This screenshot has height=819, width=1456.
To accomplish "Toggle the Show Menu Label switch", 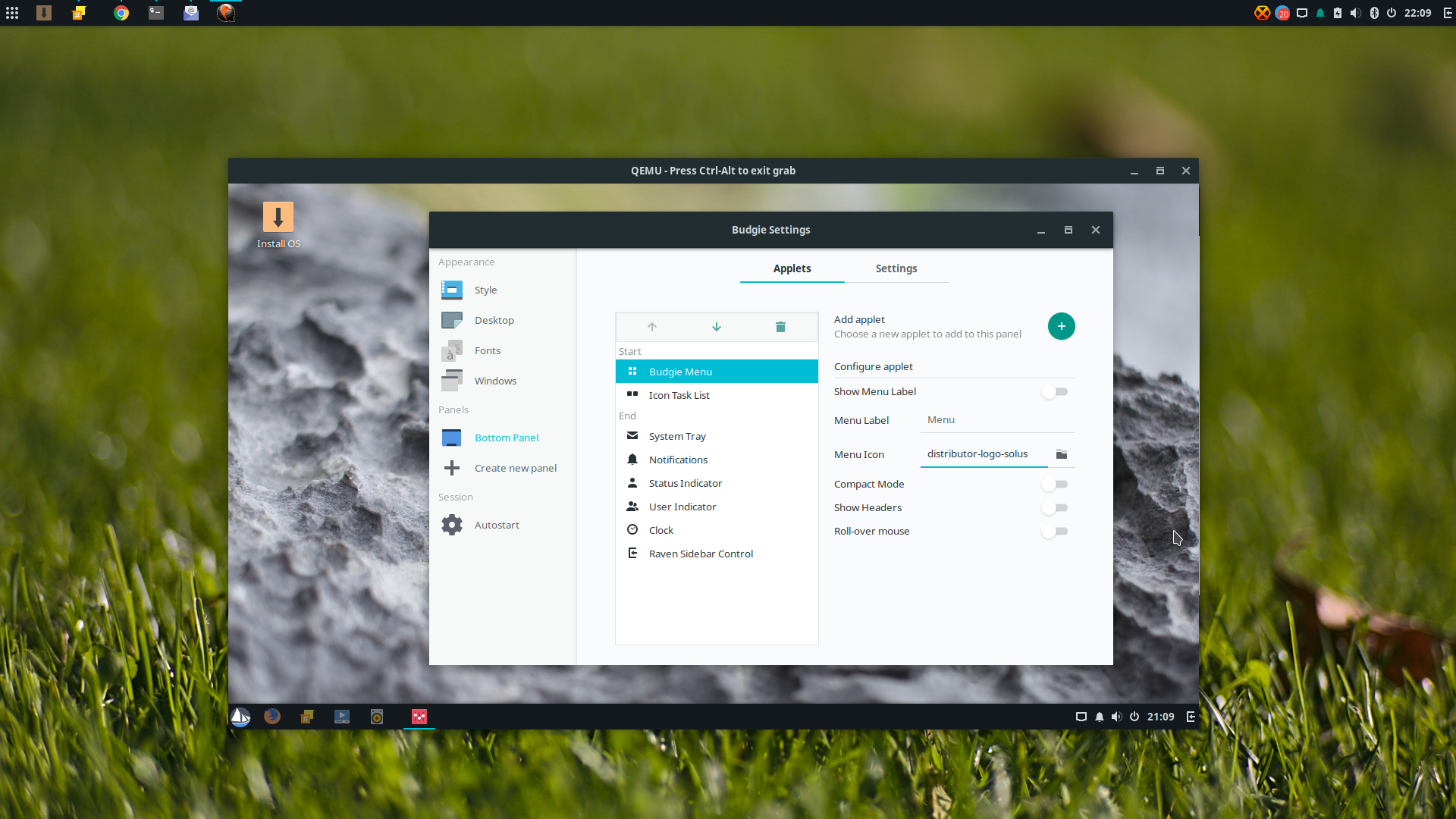I will pyautogui.click(x=1055, y=392).
